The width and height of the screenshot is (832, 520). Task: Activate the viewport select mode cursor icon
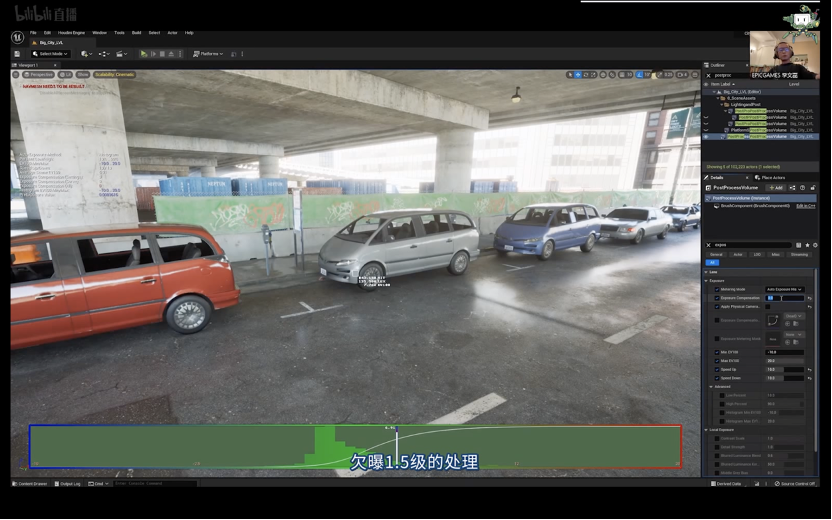coord(570,75)
